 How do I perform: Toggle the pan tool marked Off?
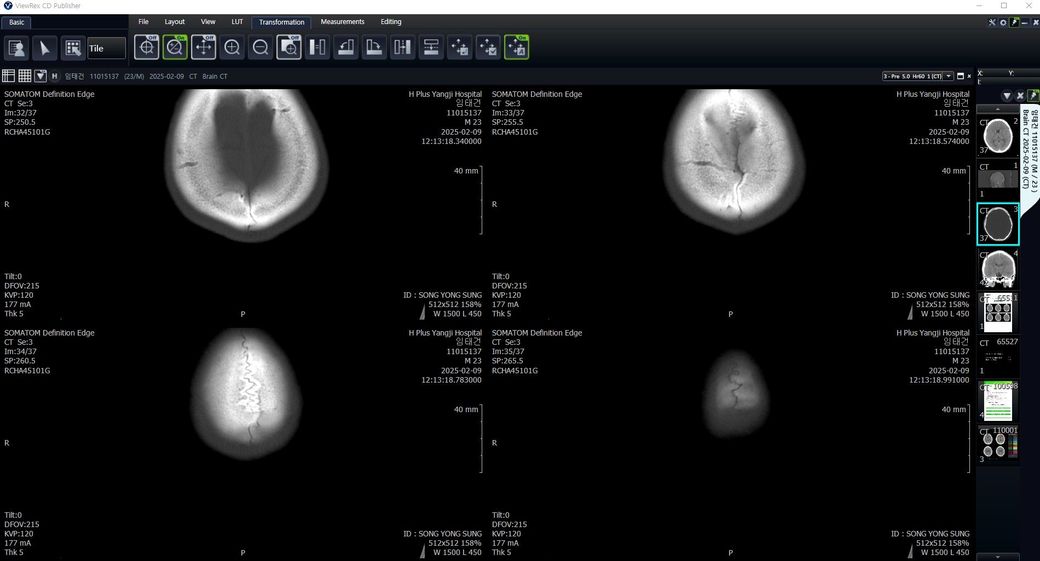(203, 47)
